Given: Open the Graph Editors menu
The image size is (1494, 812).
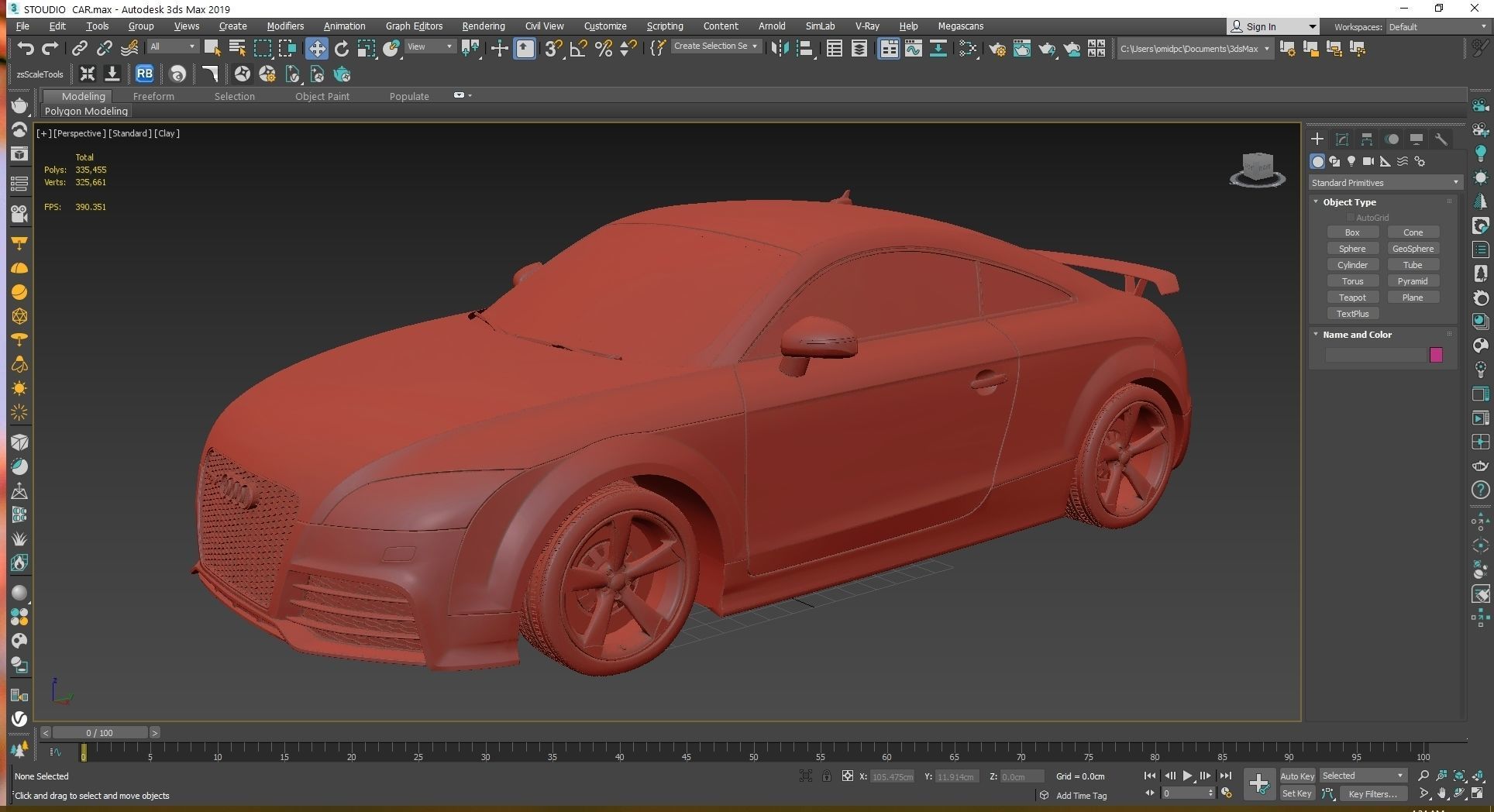Looking at the screenshot, I should coord(414,26).
